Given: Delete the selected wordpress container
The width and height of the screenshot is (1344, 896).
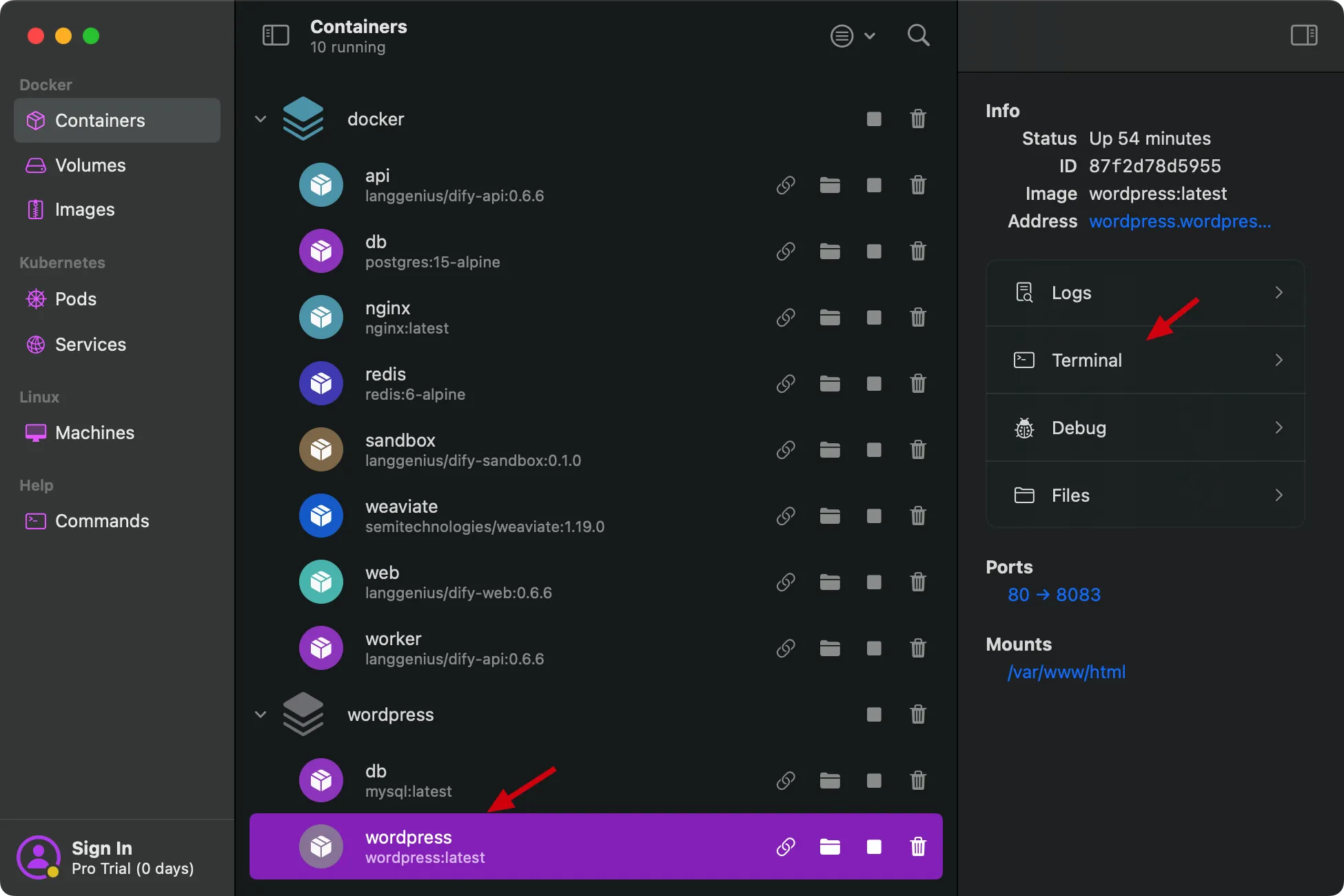Looking at the screenshot, I should (x=918, y=847).
